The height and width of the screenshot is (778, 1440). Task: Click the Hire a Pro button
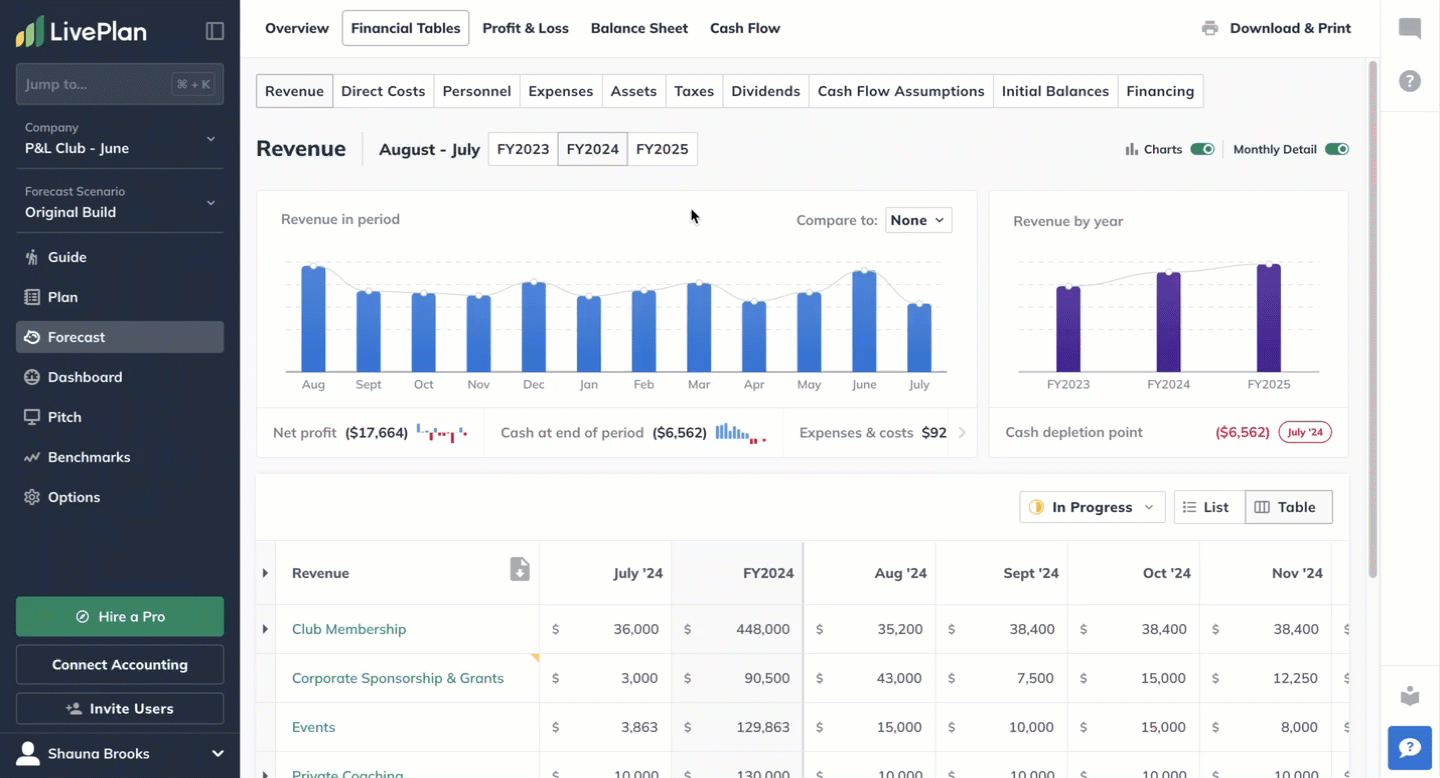coord(120,617)
